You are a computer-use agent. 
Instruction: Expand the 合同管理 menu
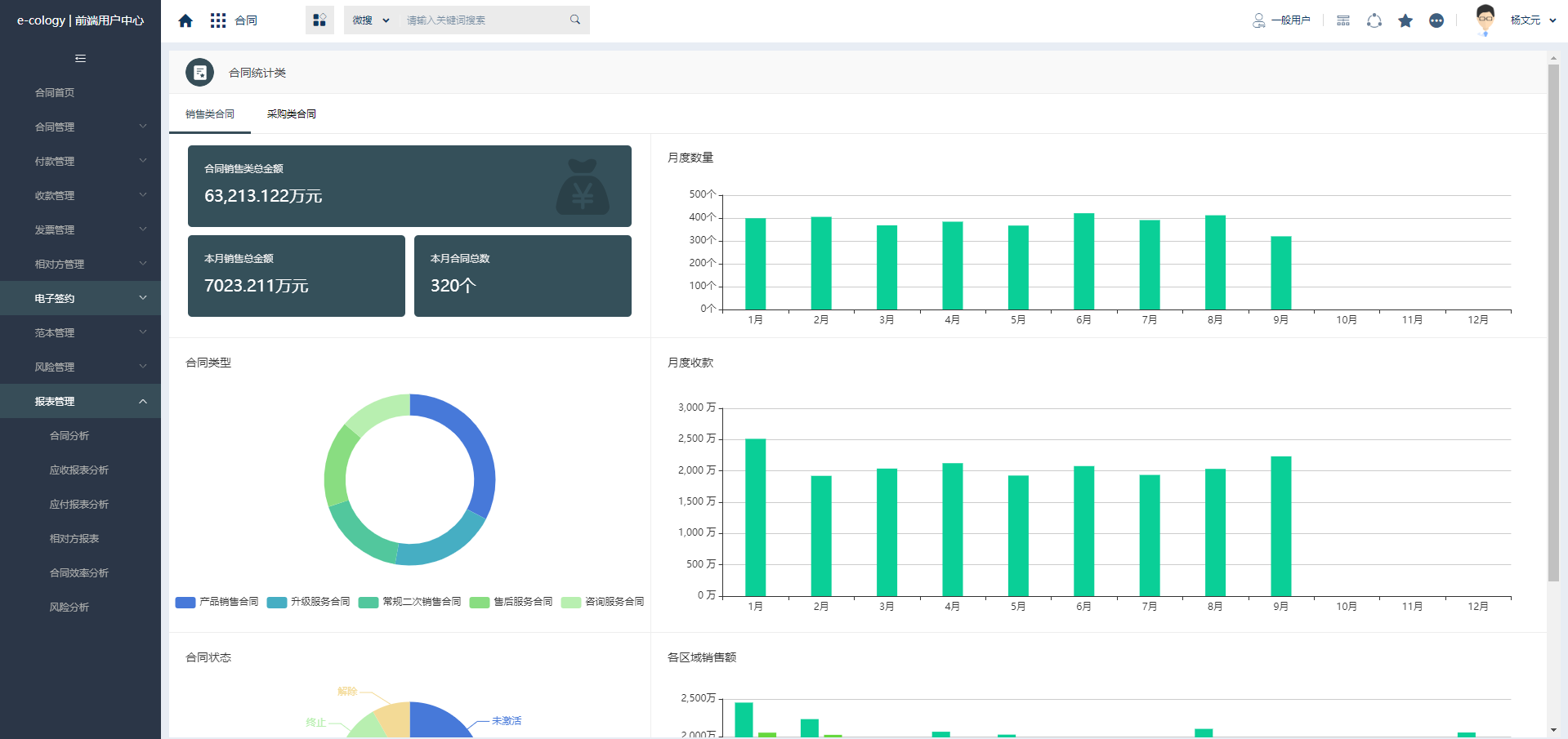coord(80,127)
